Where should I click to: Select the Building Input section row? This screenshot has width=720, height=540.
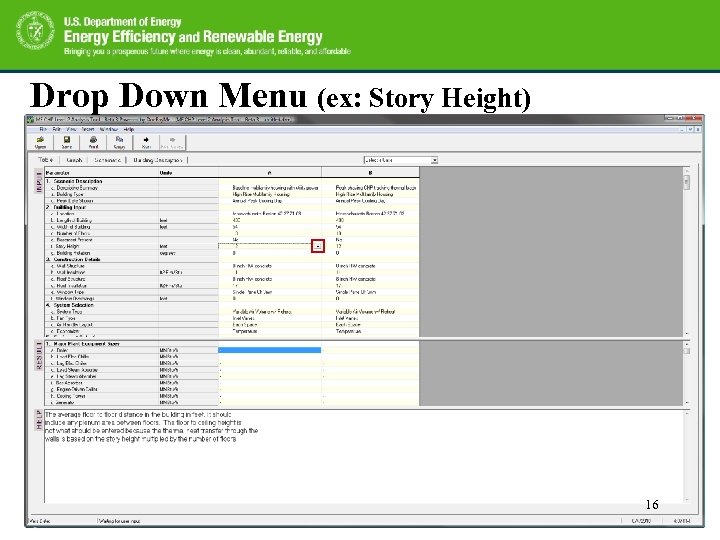101,207
